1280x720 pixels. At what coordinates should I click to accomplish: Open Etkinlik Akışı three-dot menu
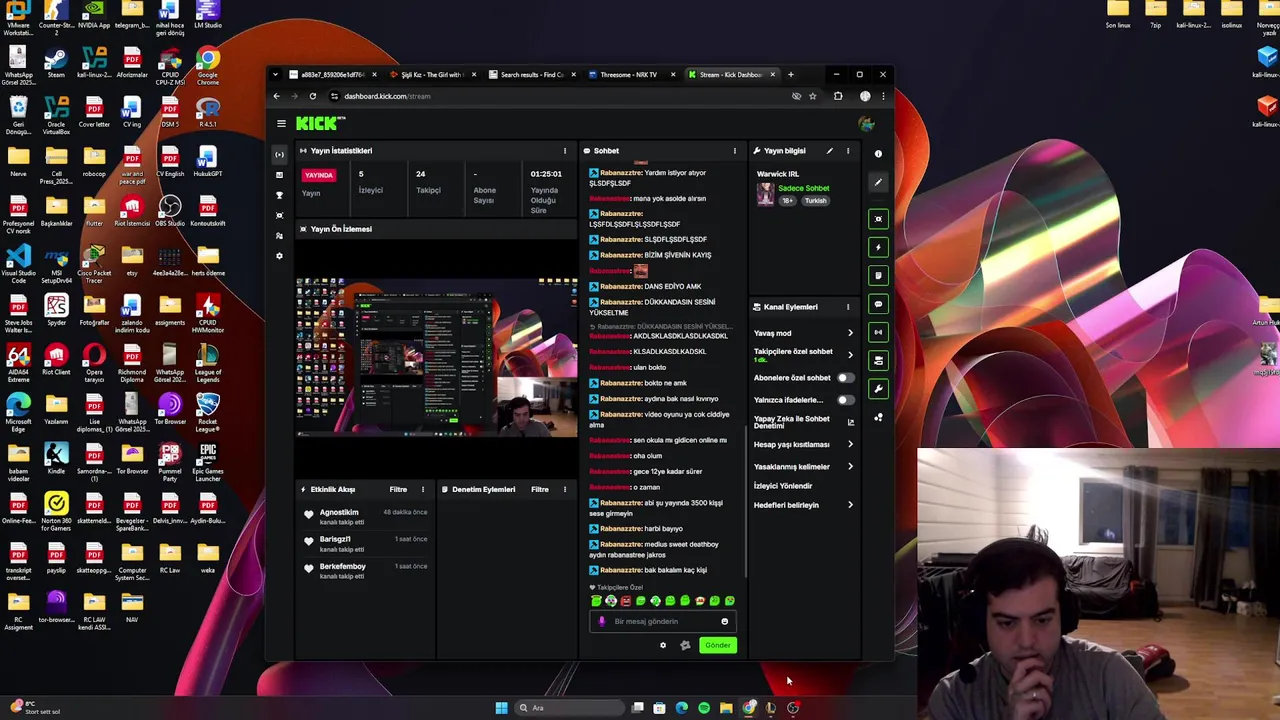(x=422, y=489)
